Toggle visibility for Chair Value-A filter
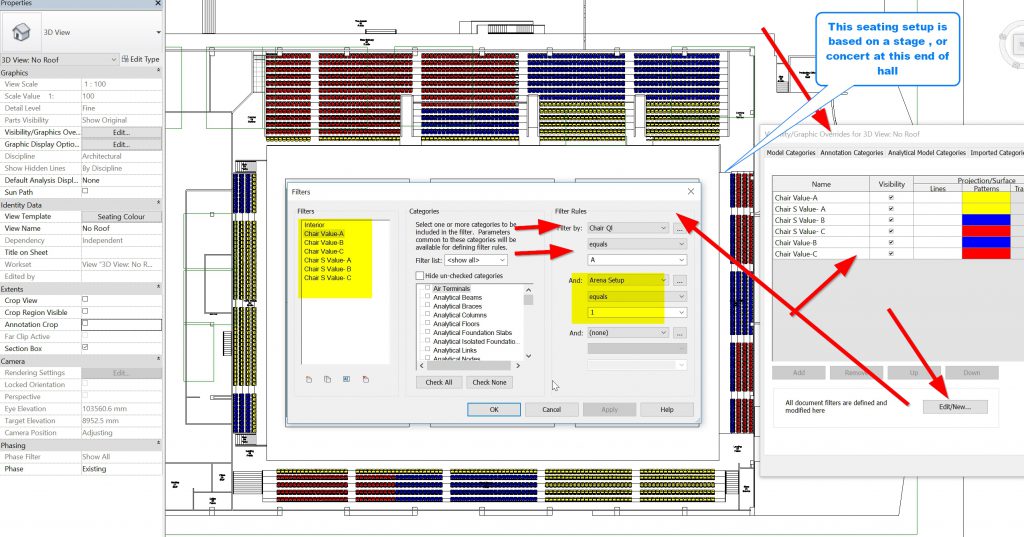The width and height of the screenshot is (1024, 537). [x=891, y=198]
